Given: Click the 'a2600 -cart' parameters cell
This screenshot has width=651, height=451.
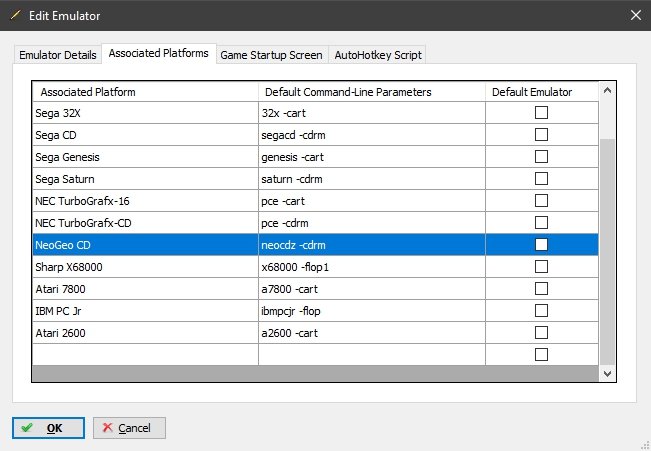Looking at the screenshot, I should (x=372, y=333).
